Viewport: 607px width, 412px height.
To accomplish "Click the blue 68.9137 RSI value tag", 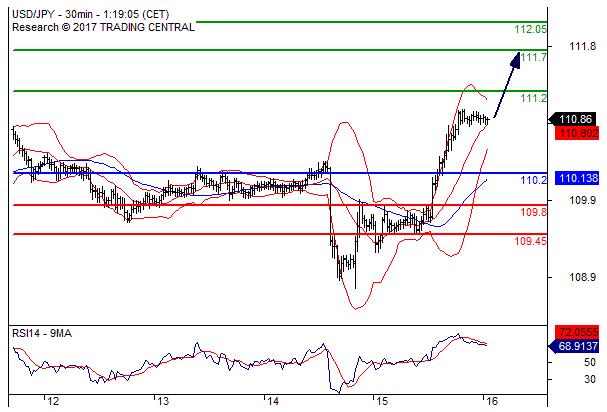I will pos(574,346).
